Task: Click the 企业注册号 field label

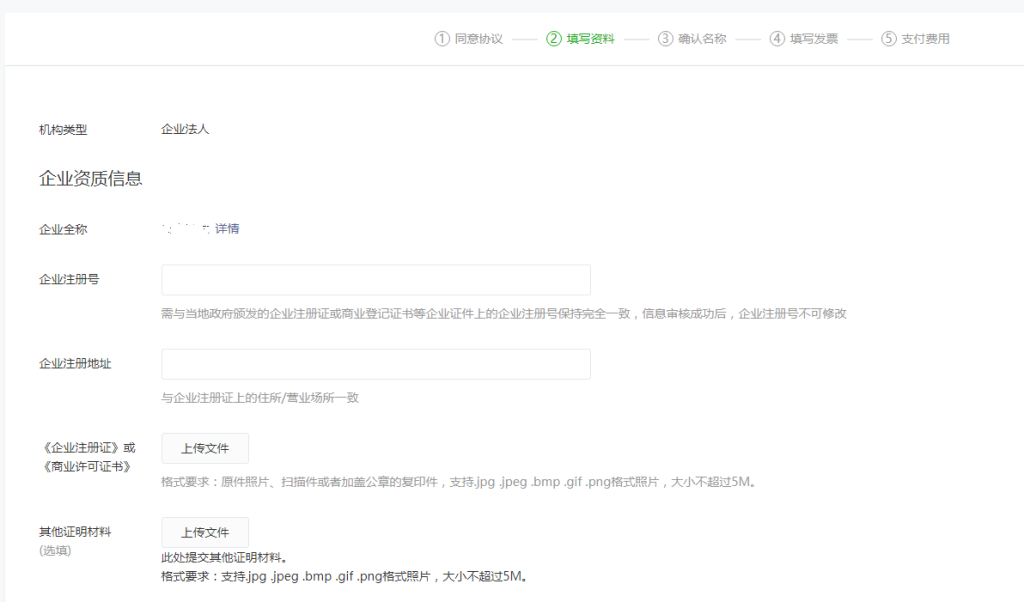Action: point(69,280)
